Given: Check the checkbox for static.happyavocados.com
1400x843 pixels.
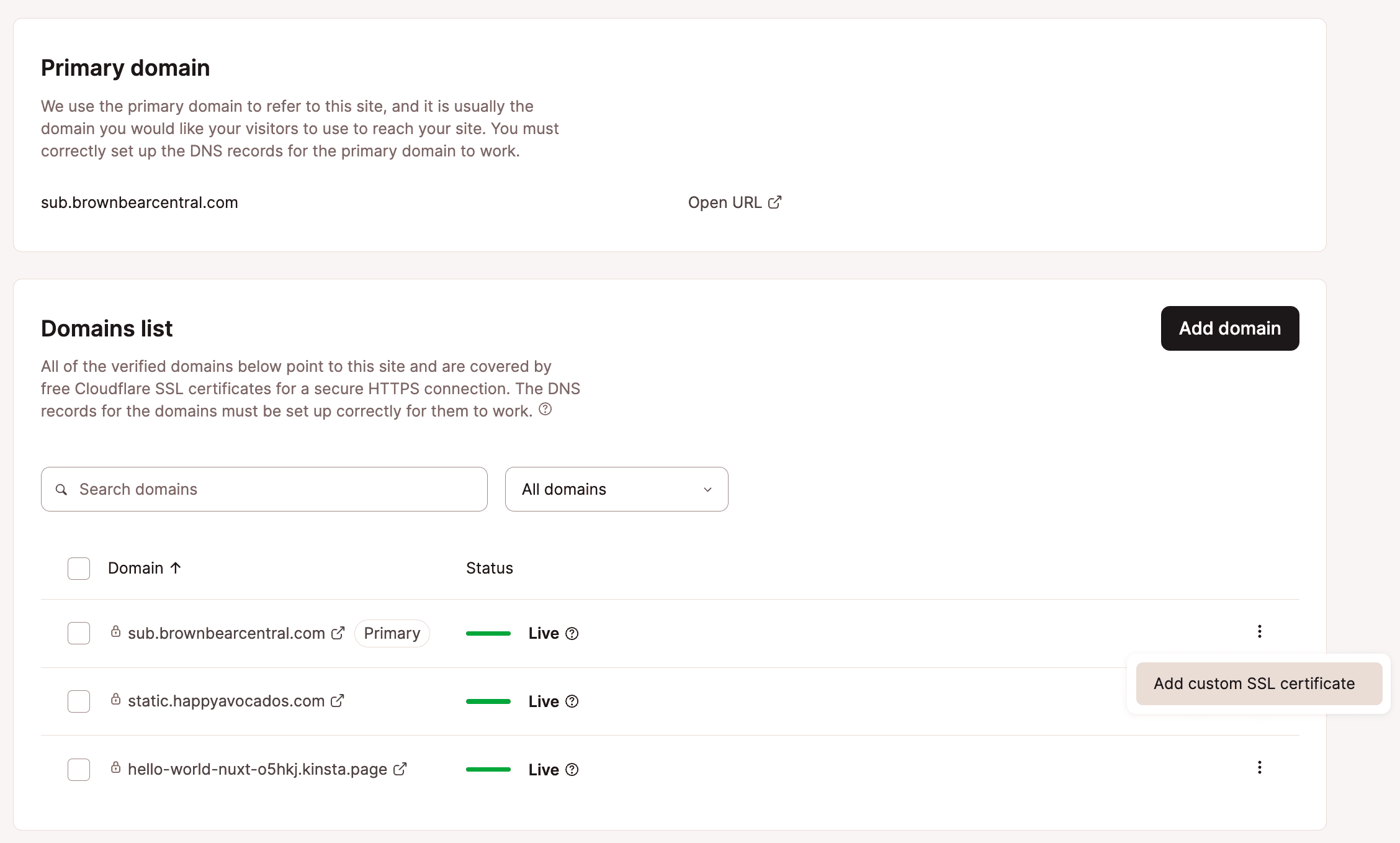Looking at the screenshot, I should click(78, 701).
